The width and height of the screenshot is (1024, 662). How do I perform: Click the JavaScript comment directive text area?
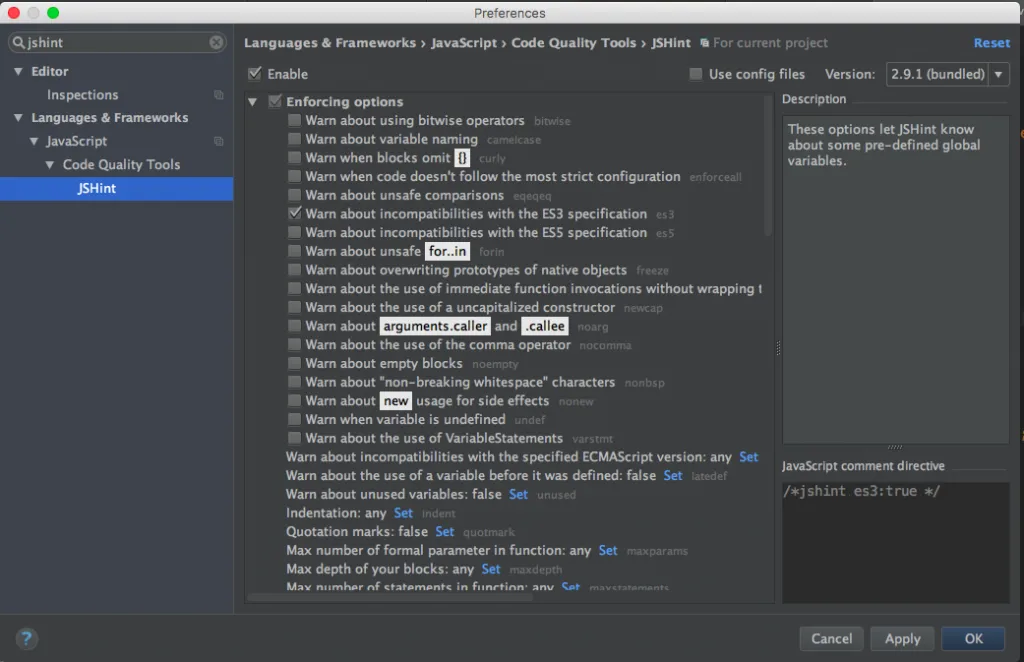coord(896,542)
